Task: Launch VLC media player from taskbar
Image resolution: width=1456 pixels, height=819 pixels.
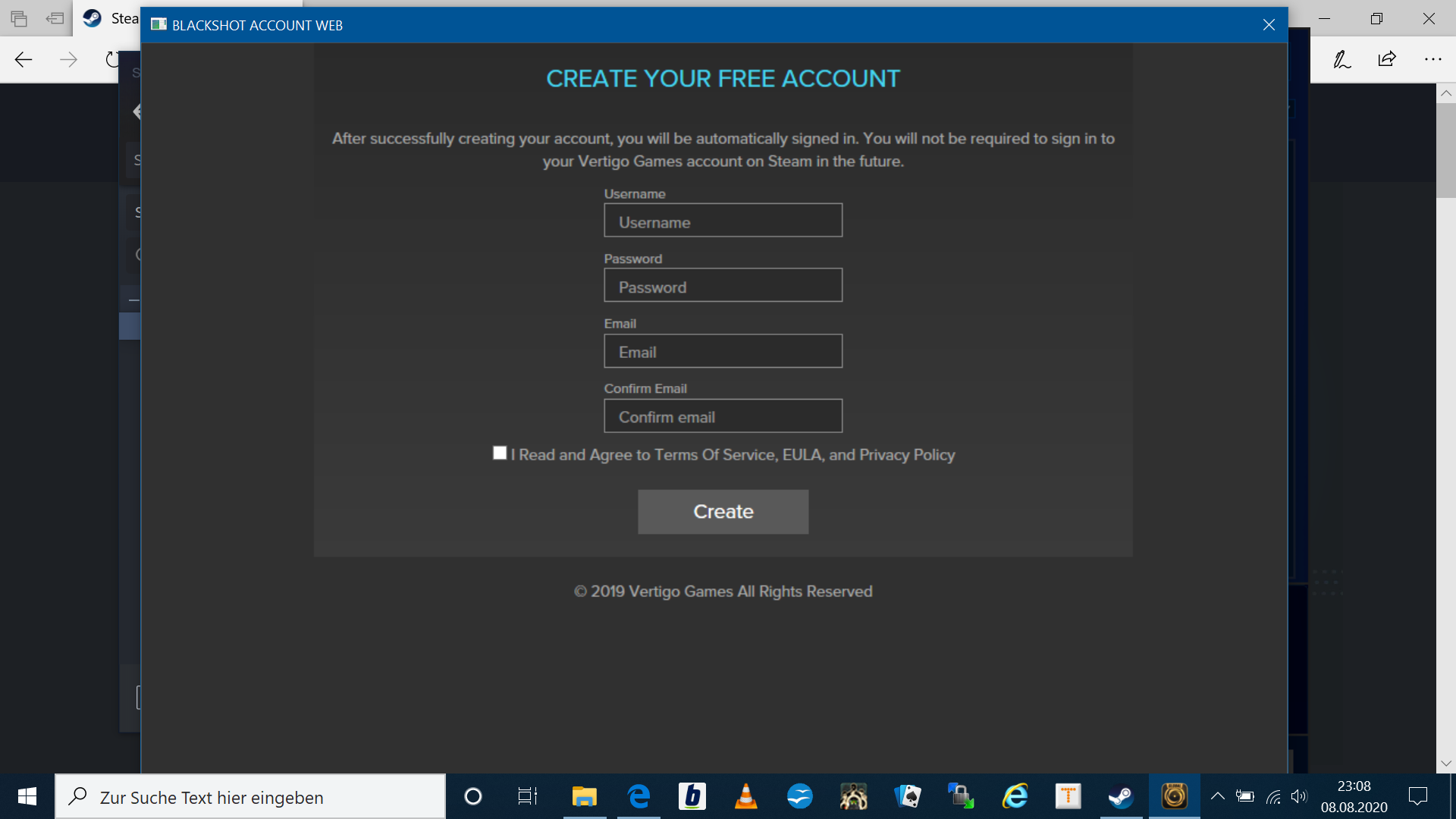Action: point(745,796)
